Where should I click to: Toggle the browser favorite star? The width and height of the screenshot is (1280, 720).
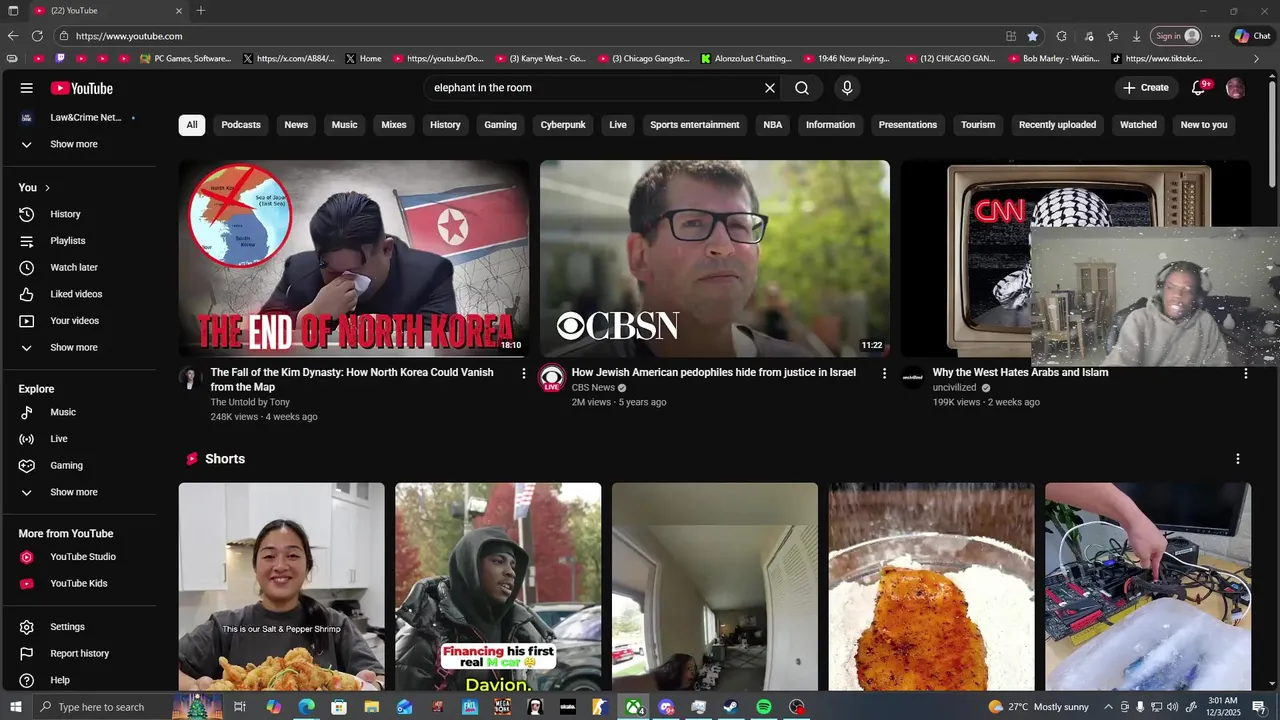click(1033, 36)
